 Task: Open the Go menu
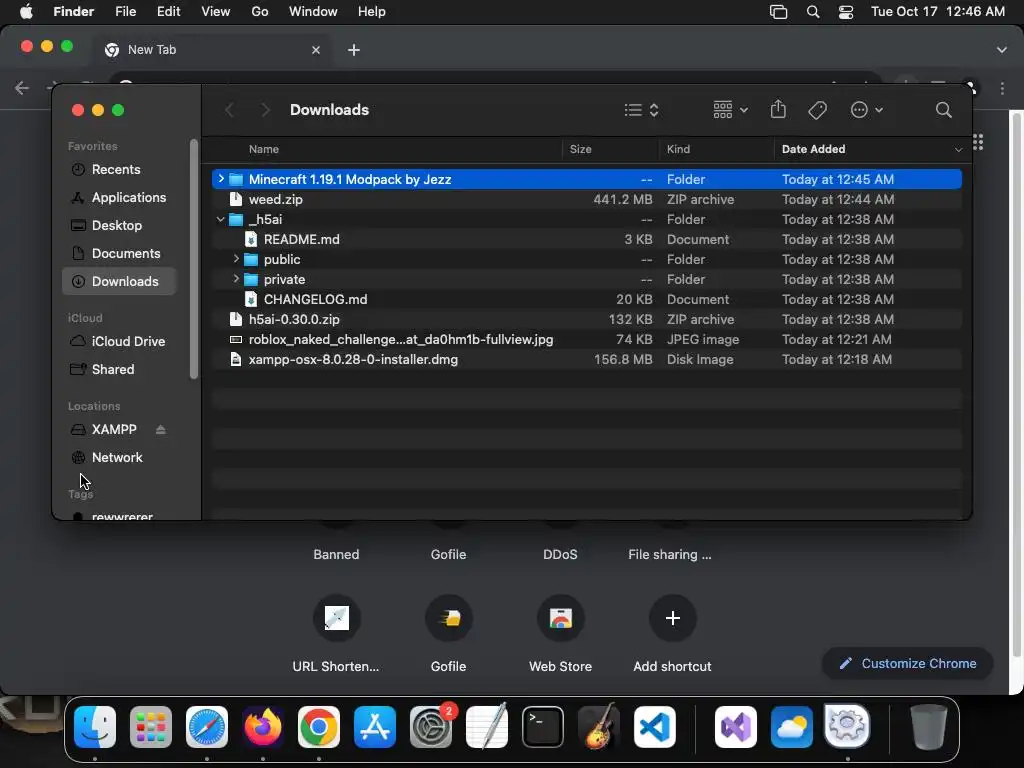coord(260,12)
